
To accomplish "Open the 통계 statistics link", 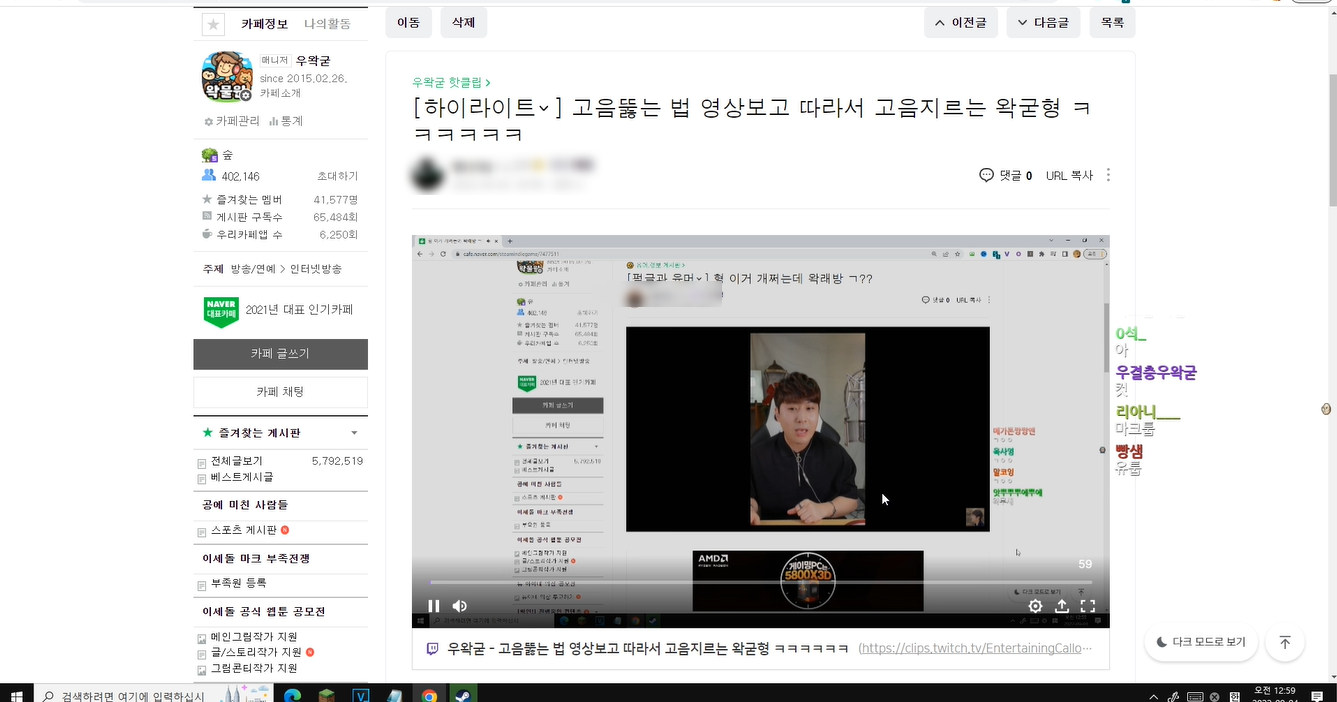I will (286, 121).
